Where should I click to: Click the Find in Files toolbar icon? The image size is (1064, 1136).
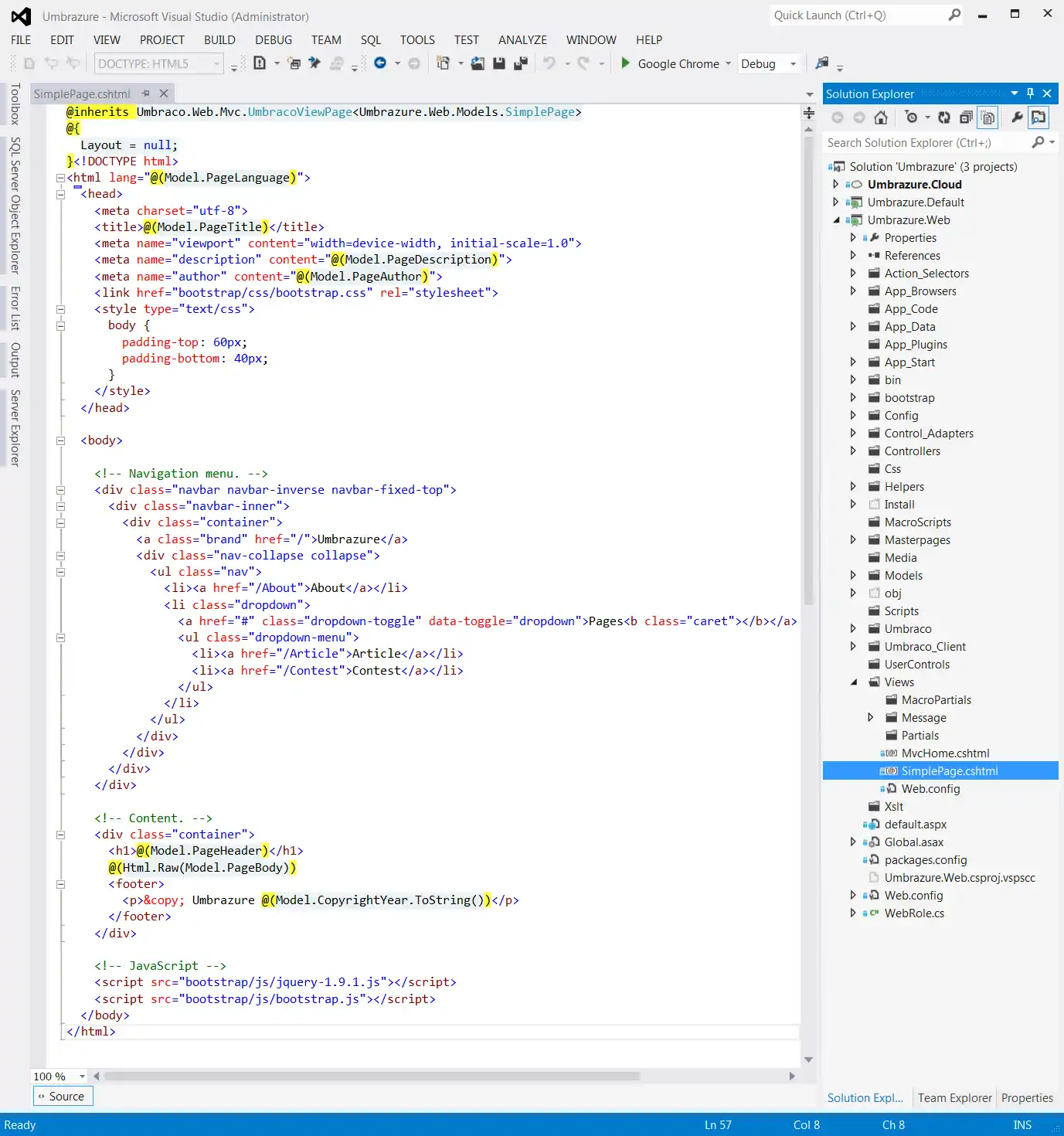822,63
